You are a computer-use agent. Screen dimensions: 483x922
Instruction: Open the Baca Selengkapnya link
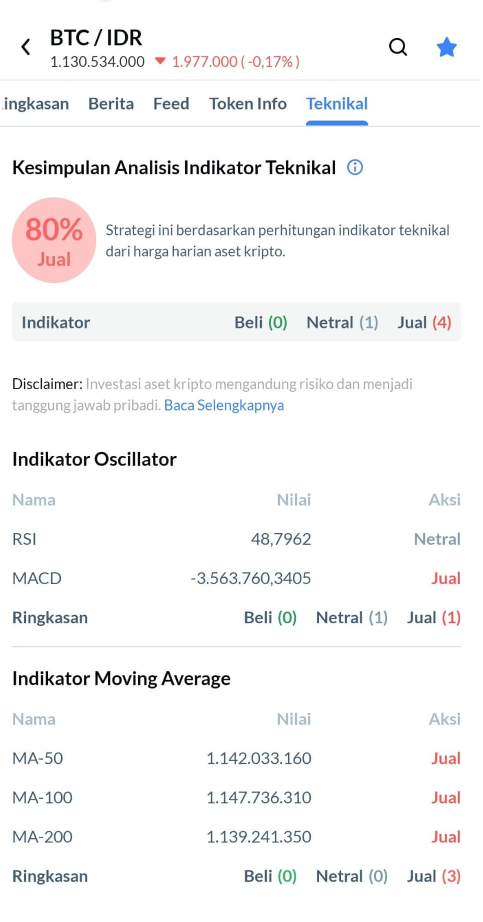[224, 406]
